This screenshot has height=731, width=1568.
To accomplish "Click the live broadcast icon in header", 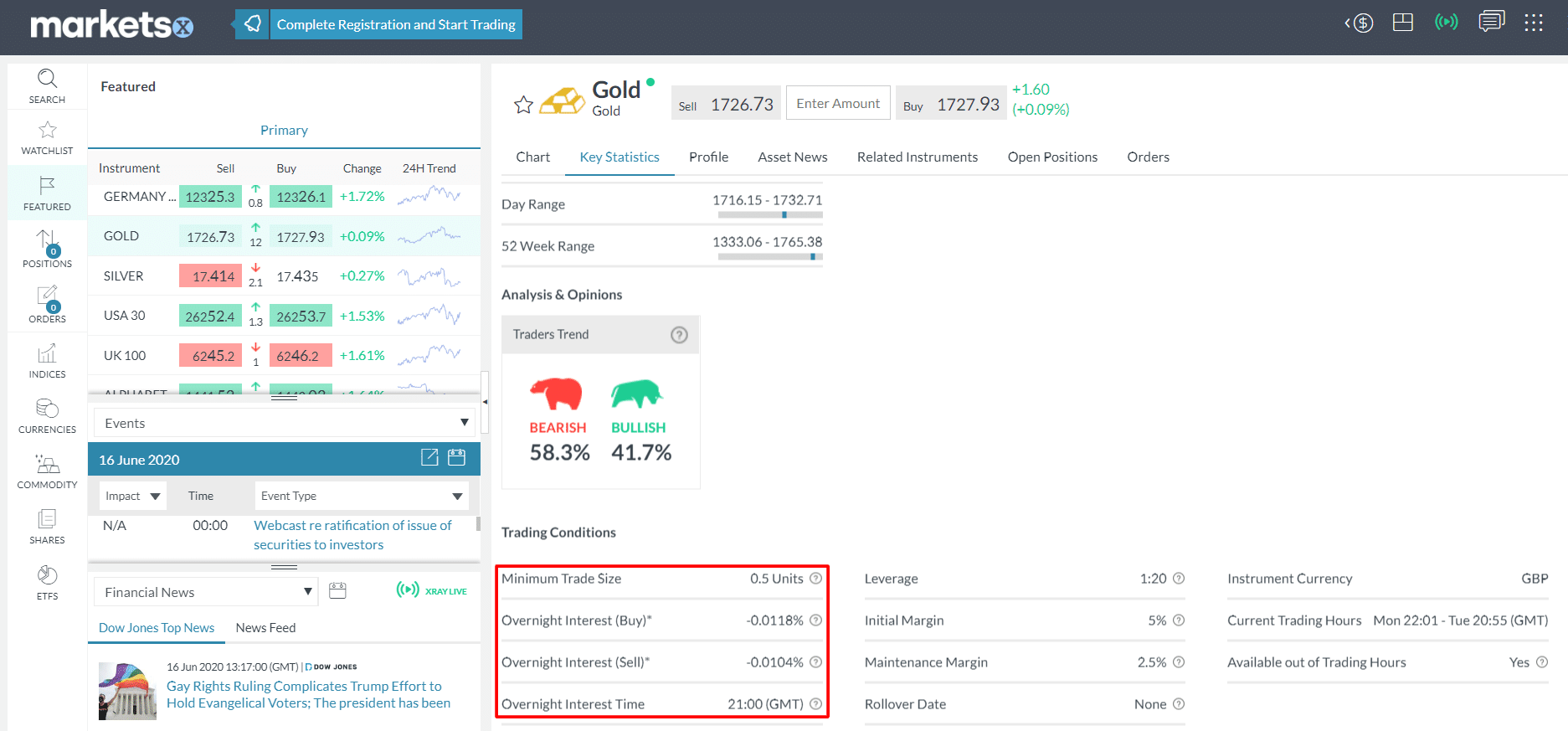I will (x=1447, y=22).
